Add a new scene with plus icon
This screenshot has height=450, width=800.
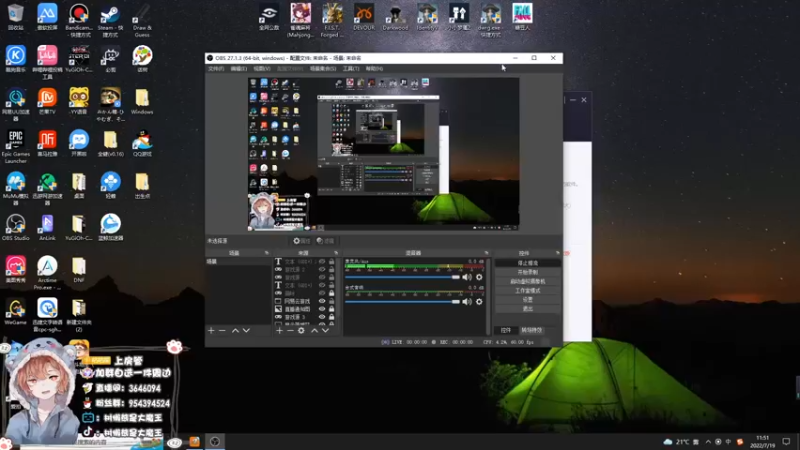pyautogui.click(x=211, y=331)
